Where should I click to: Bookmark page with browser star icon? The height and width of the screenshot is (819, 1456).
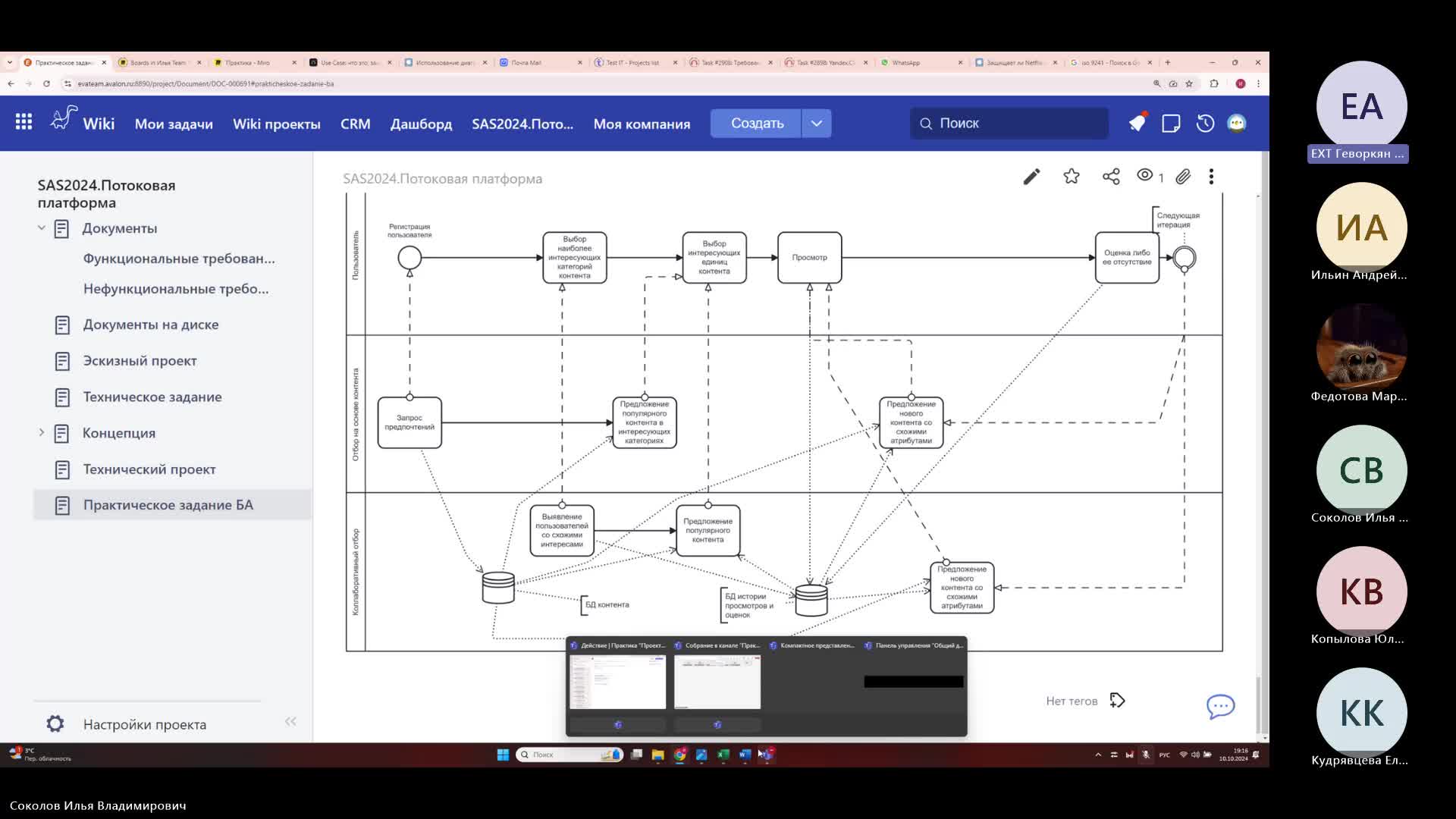(x=1189, y=83)
